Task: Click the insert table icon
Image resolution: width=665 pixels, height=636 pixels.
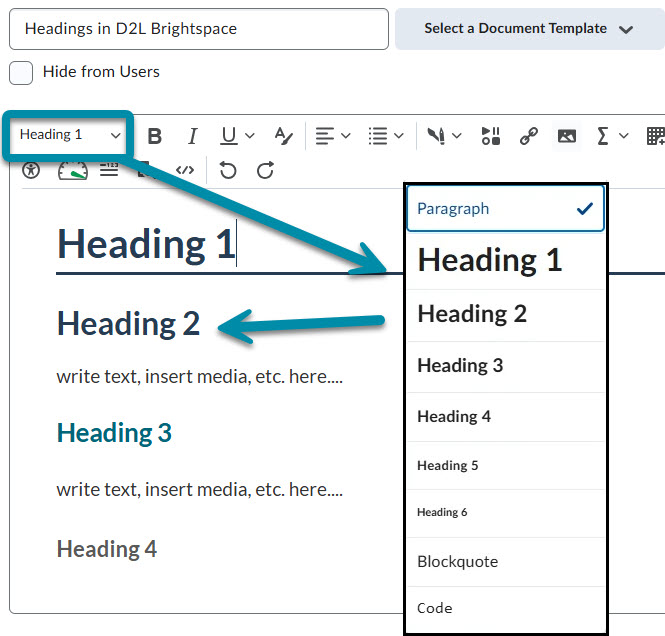Action: (655, 136)
